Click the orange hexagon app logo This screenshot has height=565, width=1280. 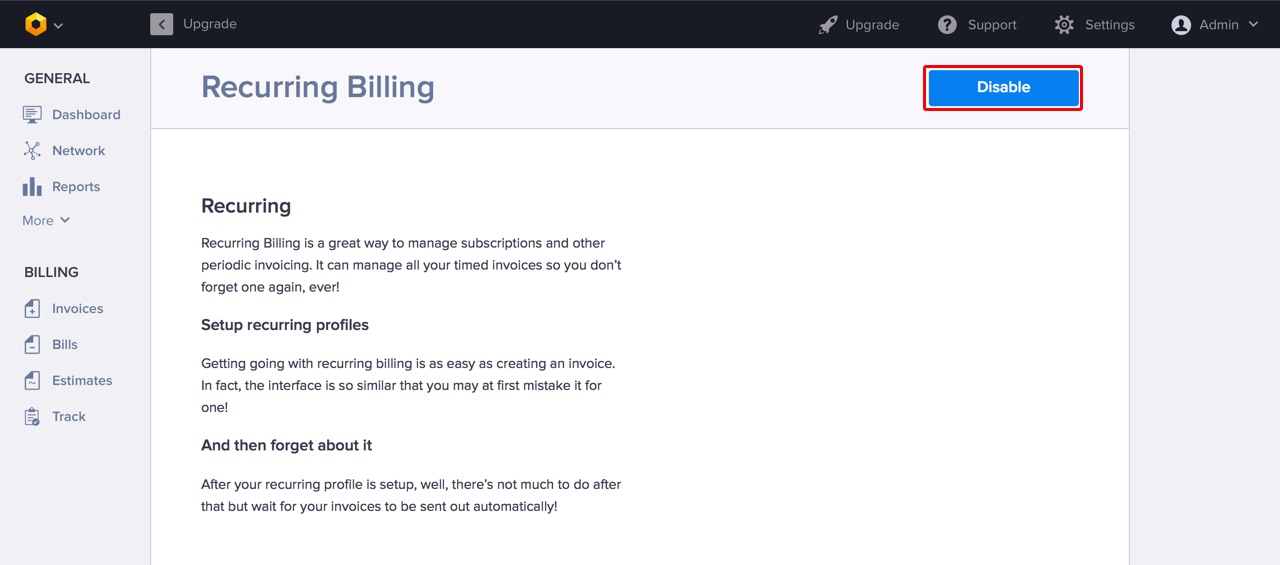pos(36,24)
